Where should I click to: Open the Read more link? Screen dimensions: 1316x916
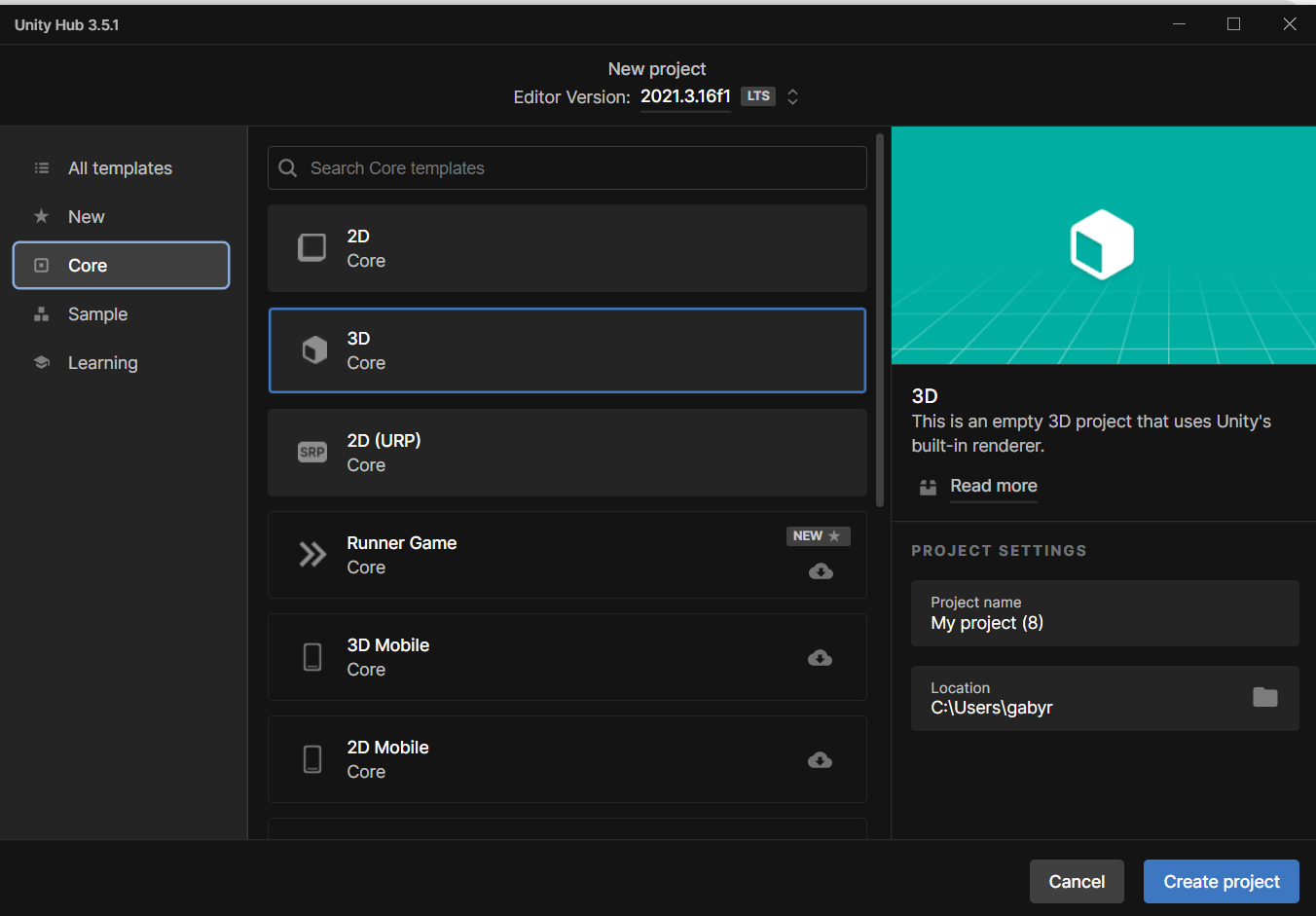click(994, 486)
